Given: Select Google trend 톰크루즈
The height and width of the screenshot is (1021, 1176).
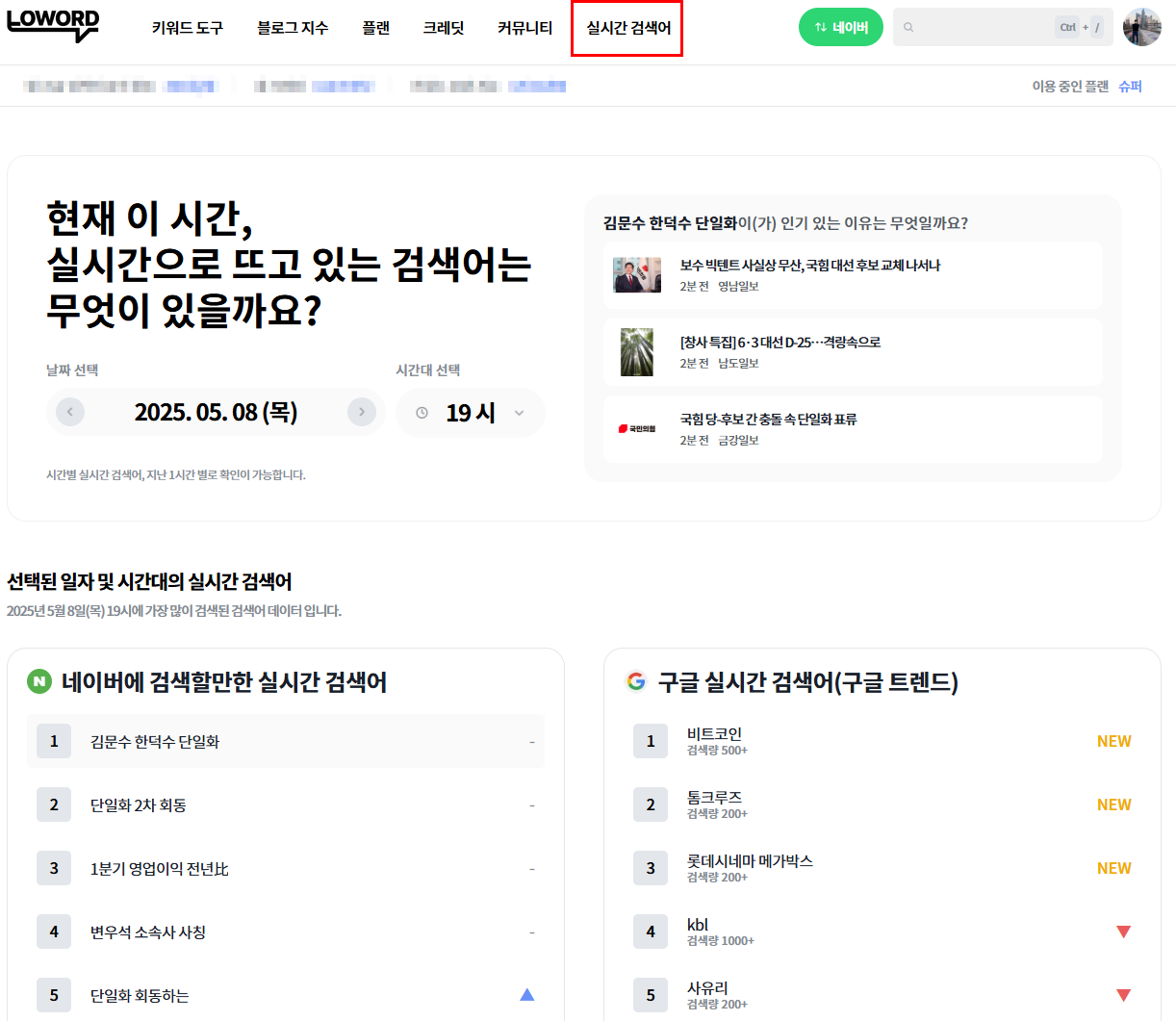Looking at the screenshot, I should [882, 804].
